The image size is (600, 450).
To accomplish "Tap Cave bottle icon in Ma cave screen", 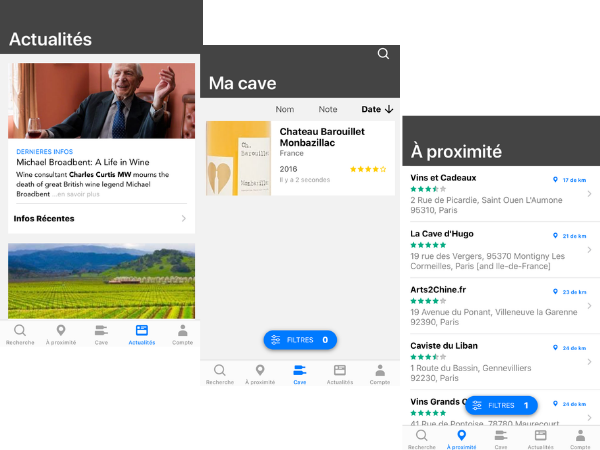I will [x=300, y=370].
